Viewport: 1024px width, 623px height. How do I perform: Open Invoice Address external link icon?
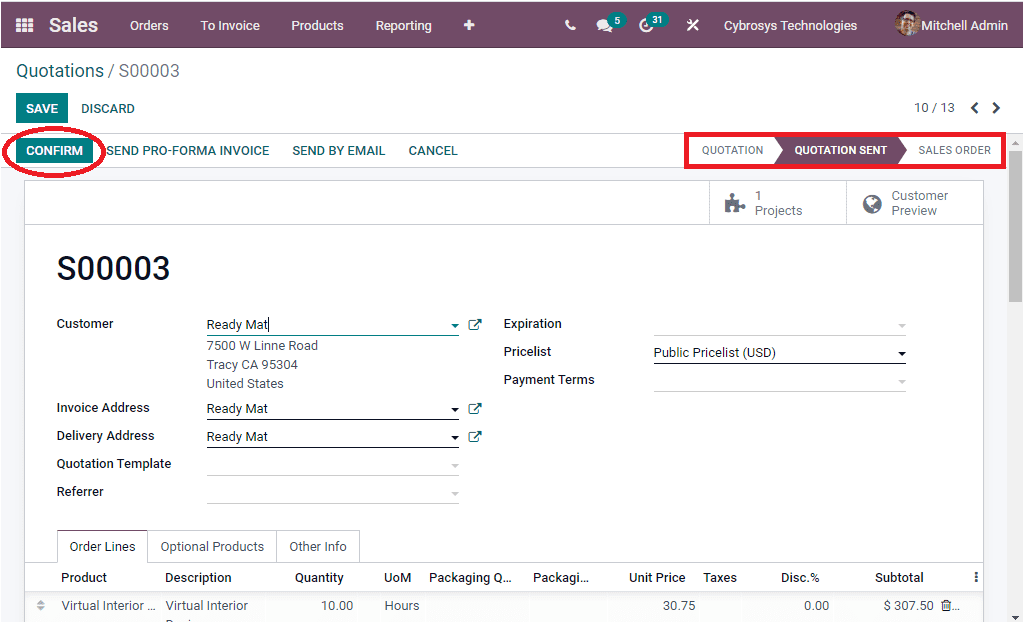[475, 408]
